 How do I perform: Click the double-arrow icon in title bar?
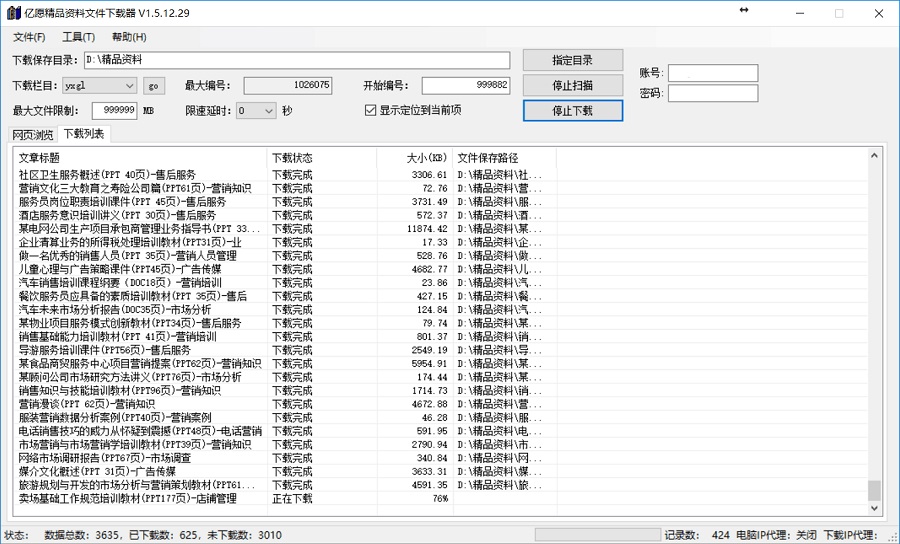coord(744,12)
